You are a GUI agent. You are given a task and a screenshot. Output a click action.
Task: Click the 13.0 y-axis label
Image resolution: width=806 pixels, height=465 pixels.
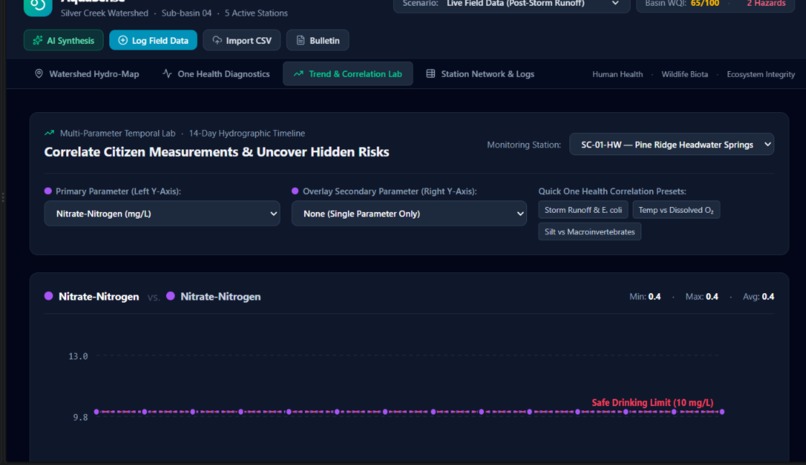point(78,356)
